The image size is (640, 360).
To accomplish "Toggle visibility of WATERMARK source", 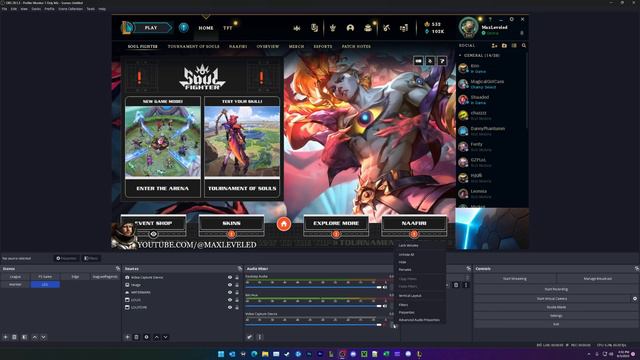I will pos(230,292).
